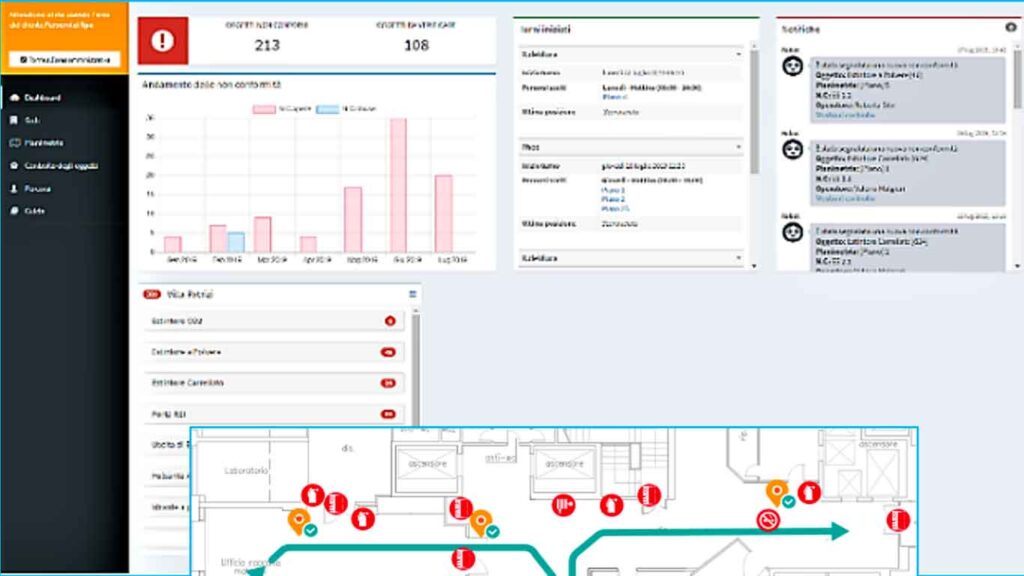Collapse the second shift section arrow
The height and width of the screenshot is (576, 1024).
[x=738, y=147]
